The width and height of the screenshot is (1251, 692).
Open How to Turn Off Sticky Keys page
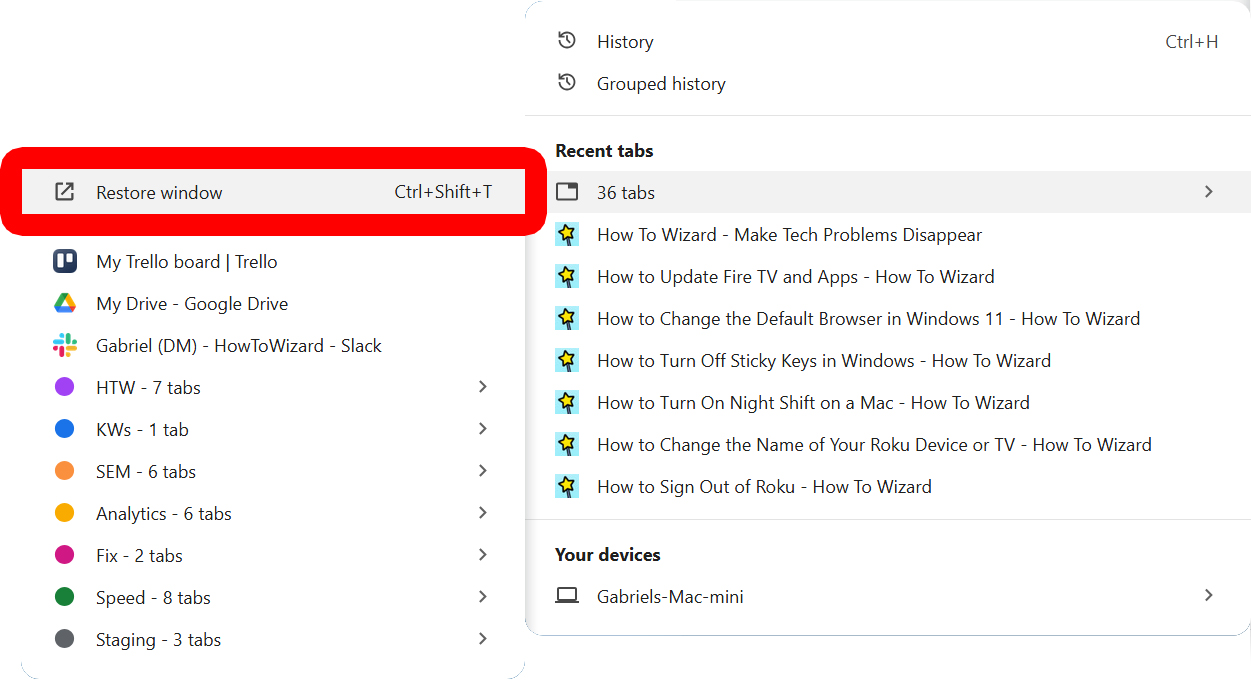pyautogui.click(x=823, y=361)
